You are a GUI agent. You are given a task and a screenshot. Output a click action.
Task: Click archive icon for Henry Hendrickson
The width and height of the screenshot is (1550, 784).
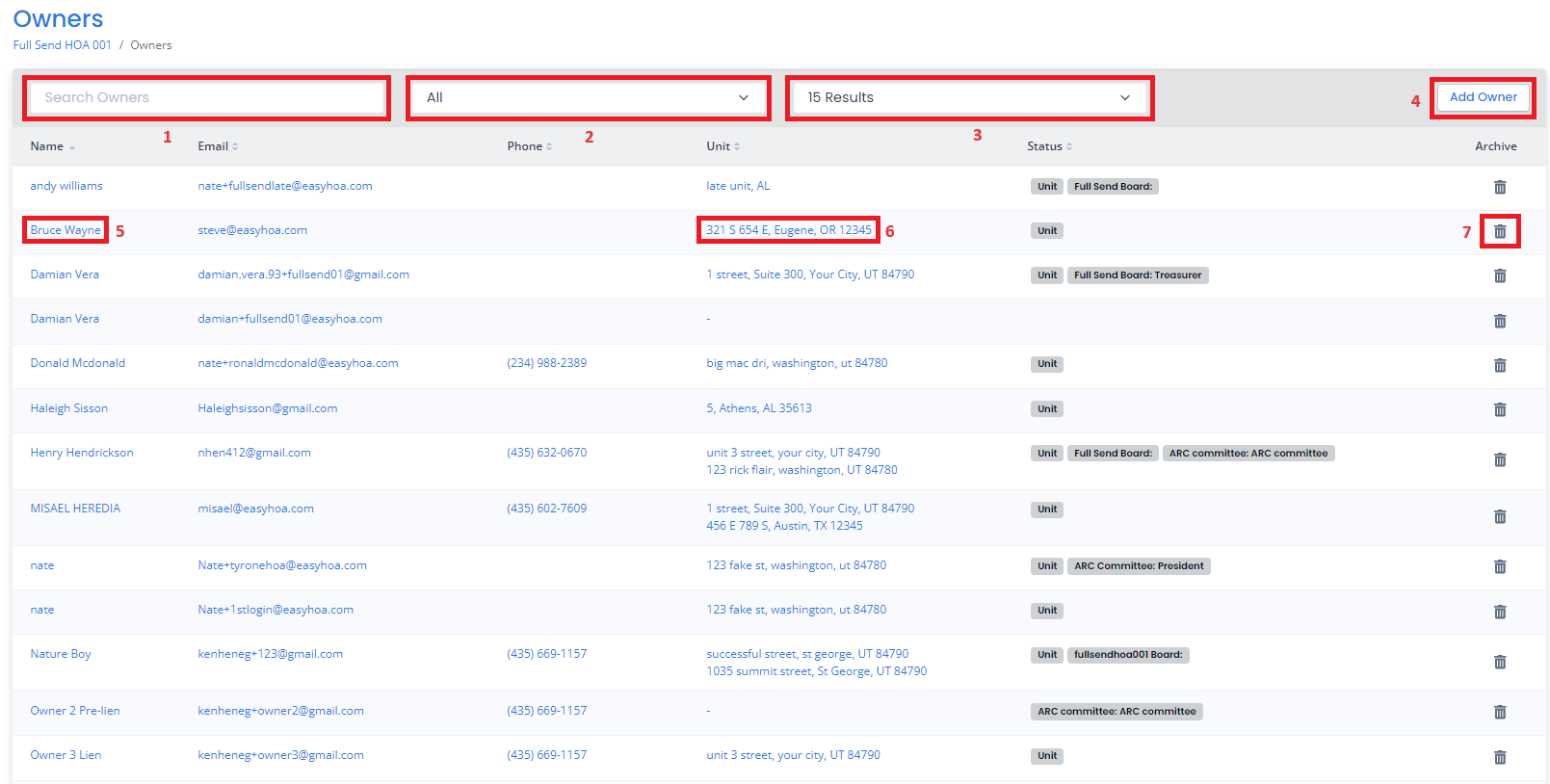click(1500, 460)
